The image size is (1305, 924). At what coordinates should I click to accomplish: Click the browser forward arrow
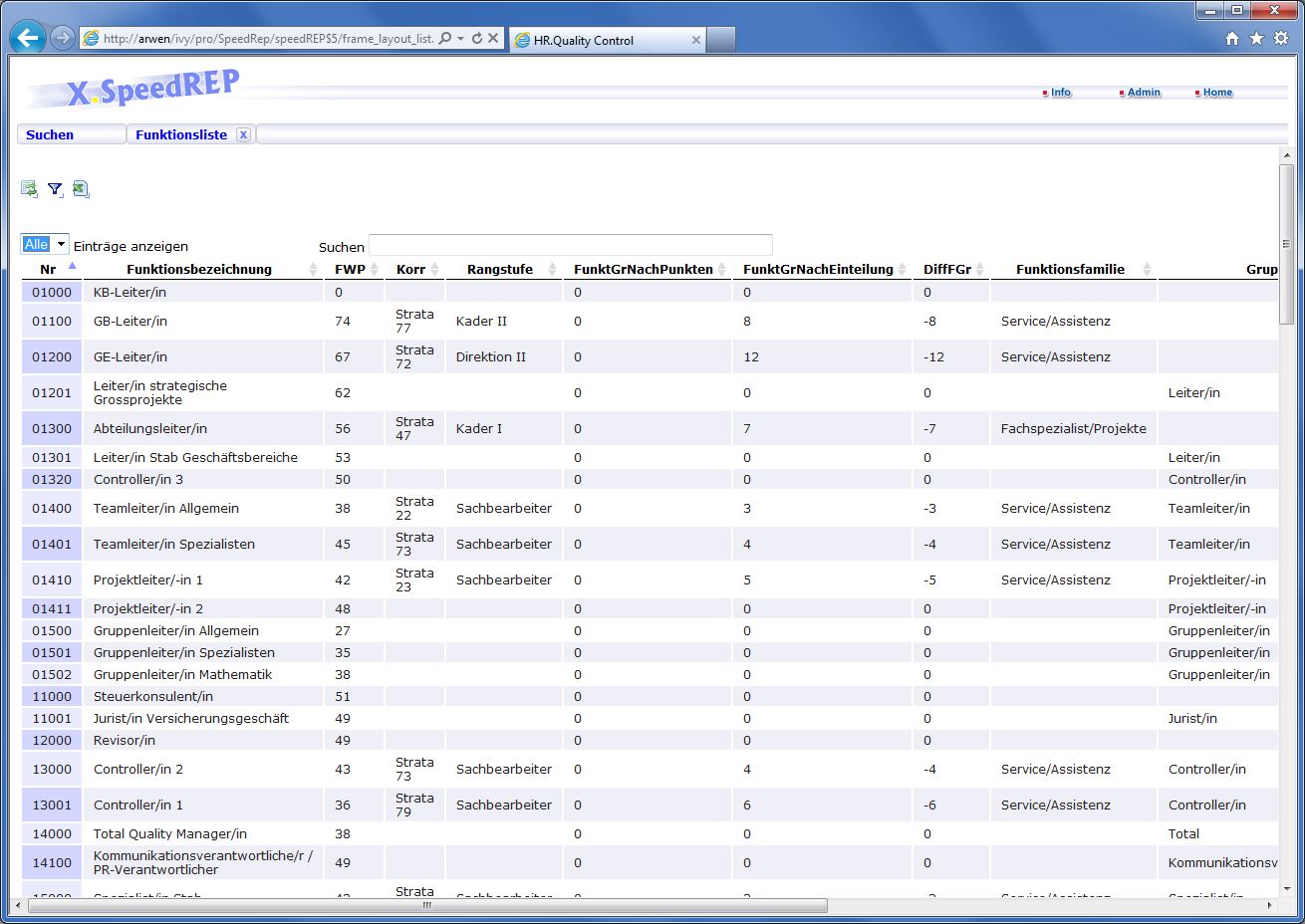(62, 39)
